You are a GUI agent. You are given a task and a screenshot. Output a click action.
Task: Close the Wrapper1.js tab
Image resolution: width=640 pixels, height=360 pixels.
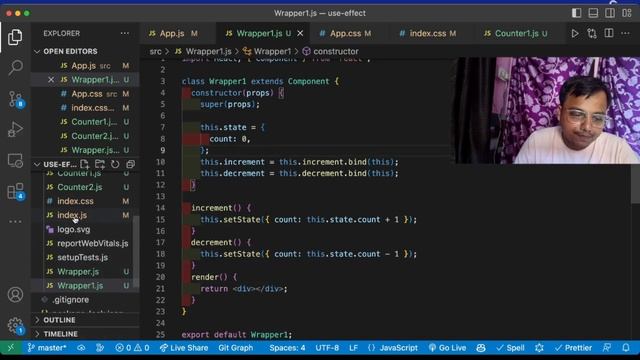click(x=300, y=33)
